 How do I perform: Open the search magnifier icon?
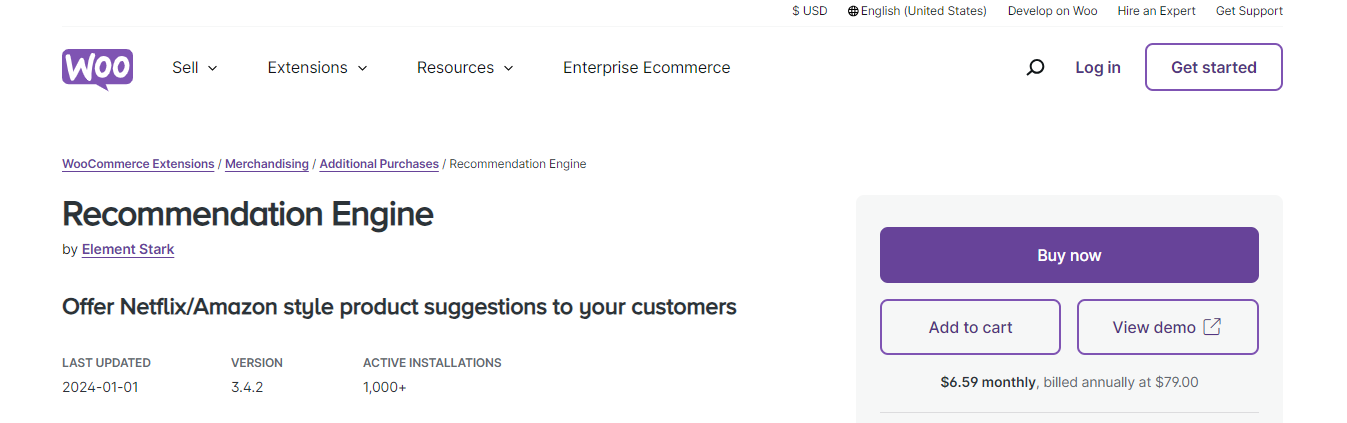click(1036, 67)
